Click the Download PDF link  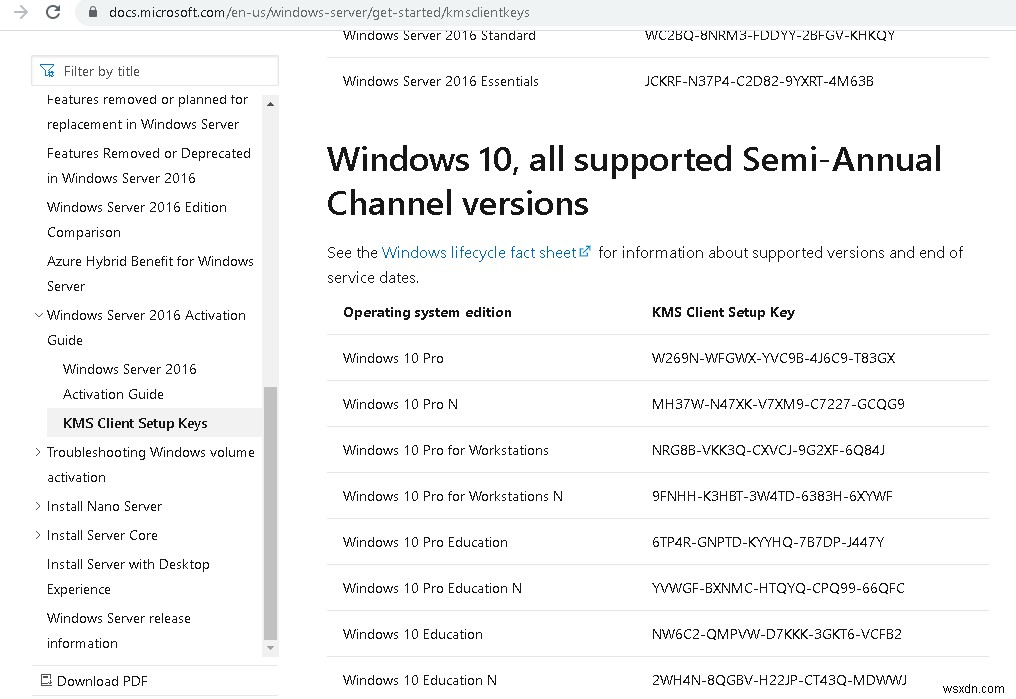coord(103,681)
